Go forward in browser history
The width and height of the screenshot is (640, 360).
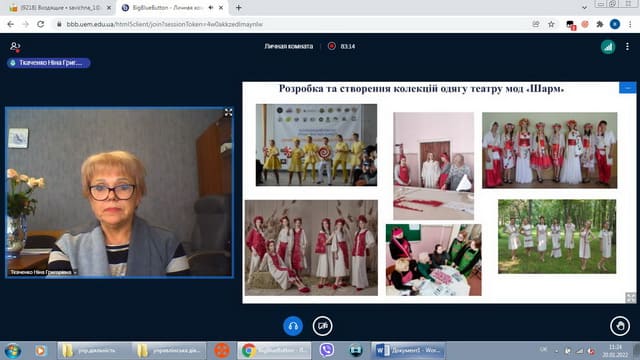point(25,24)
